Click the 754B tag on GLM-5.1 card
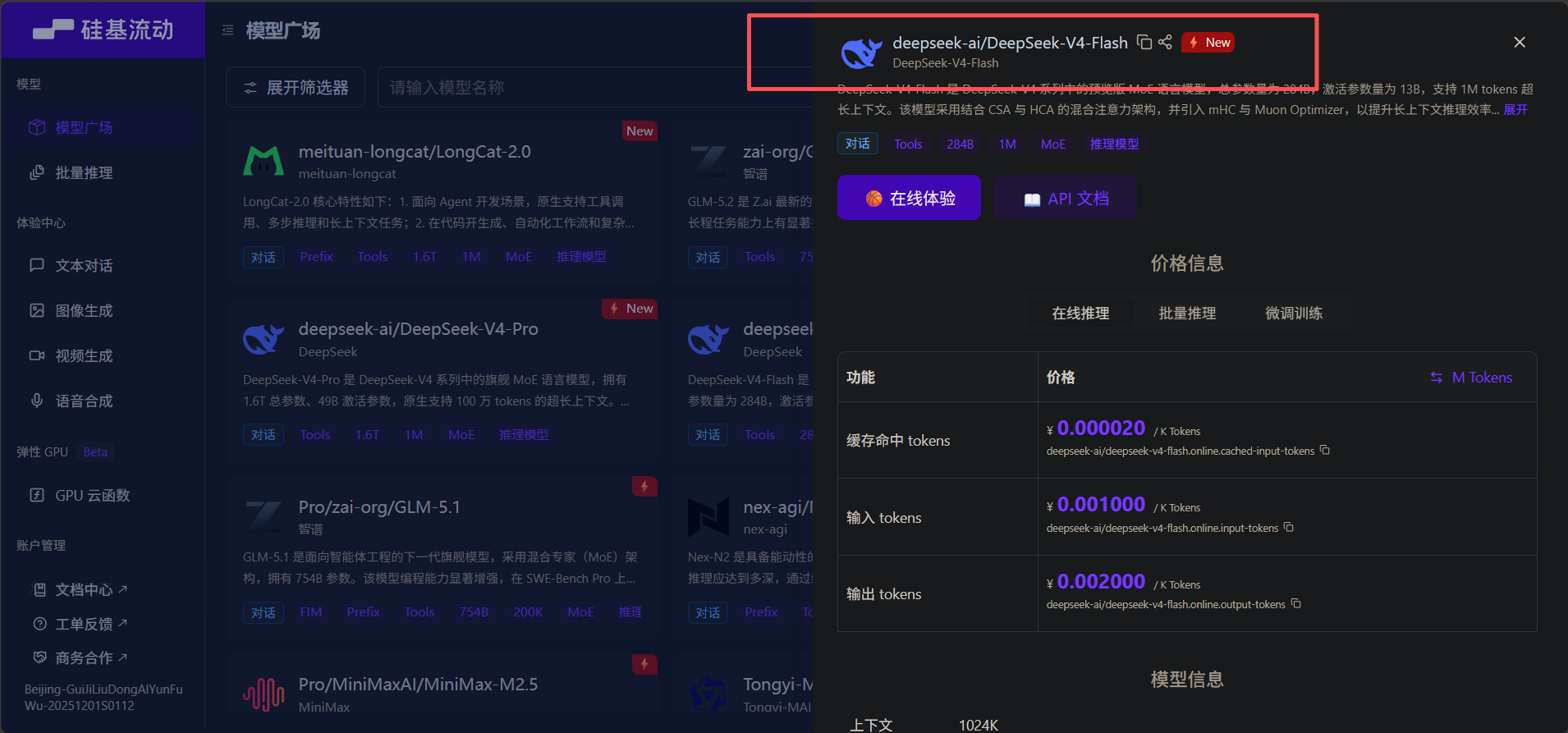The width and height of the screenshot is (1568, 733). (x=474, y=612)
